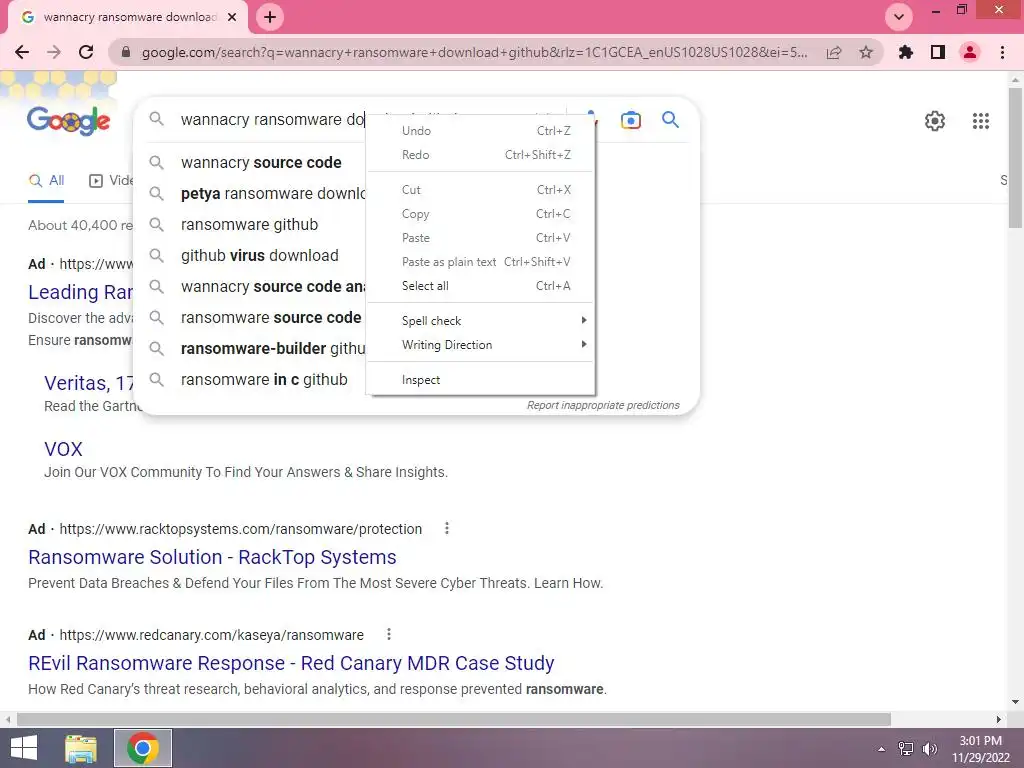Click the vertical scrollbar thumb
Screen dimensions: 1024x768
click(1015, 157)
